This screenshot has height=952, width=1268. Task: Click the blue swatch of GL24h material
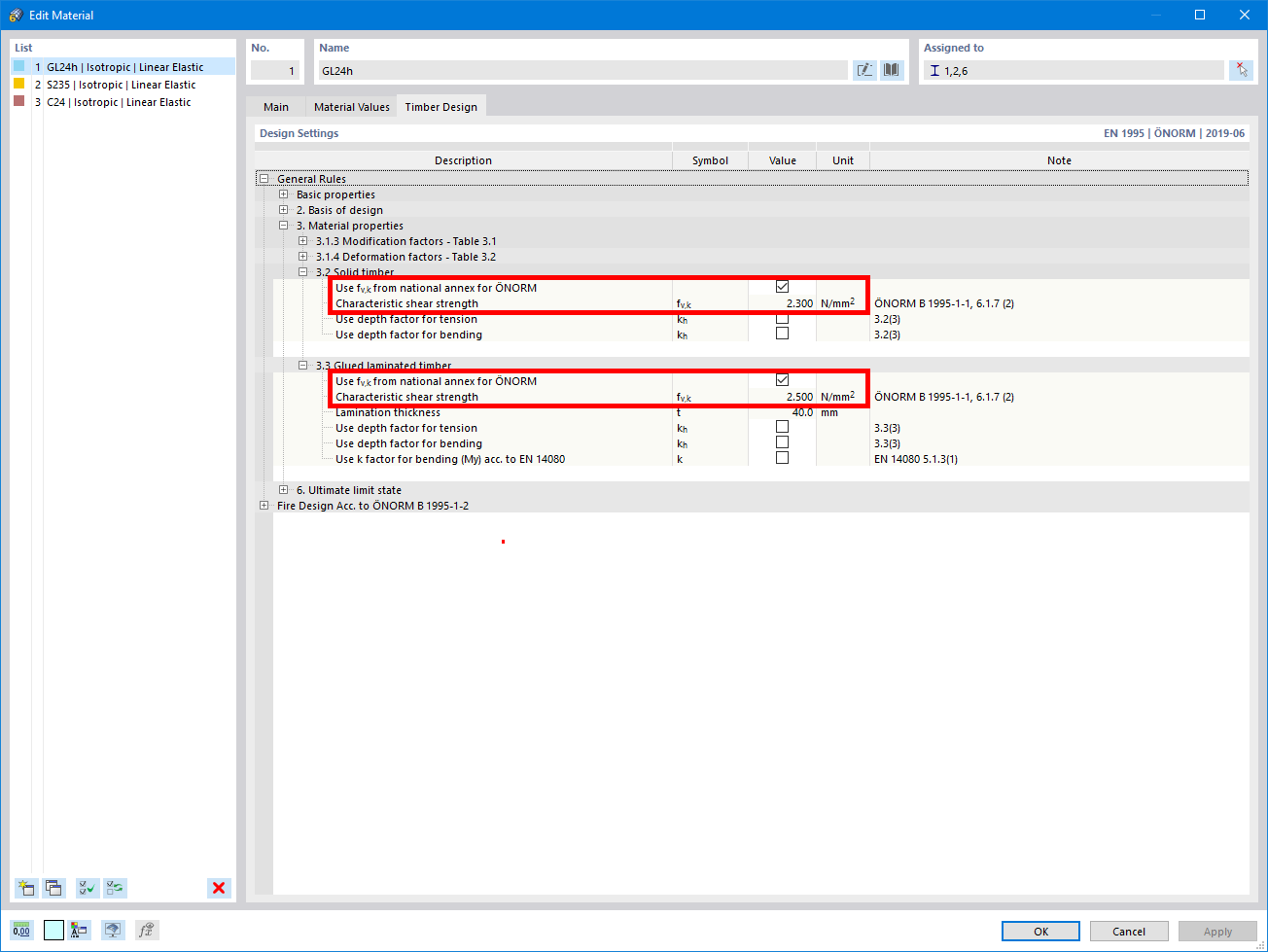18,67
